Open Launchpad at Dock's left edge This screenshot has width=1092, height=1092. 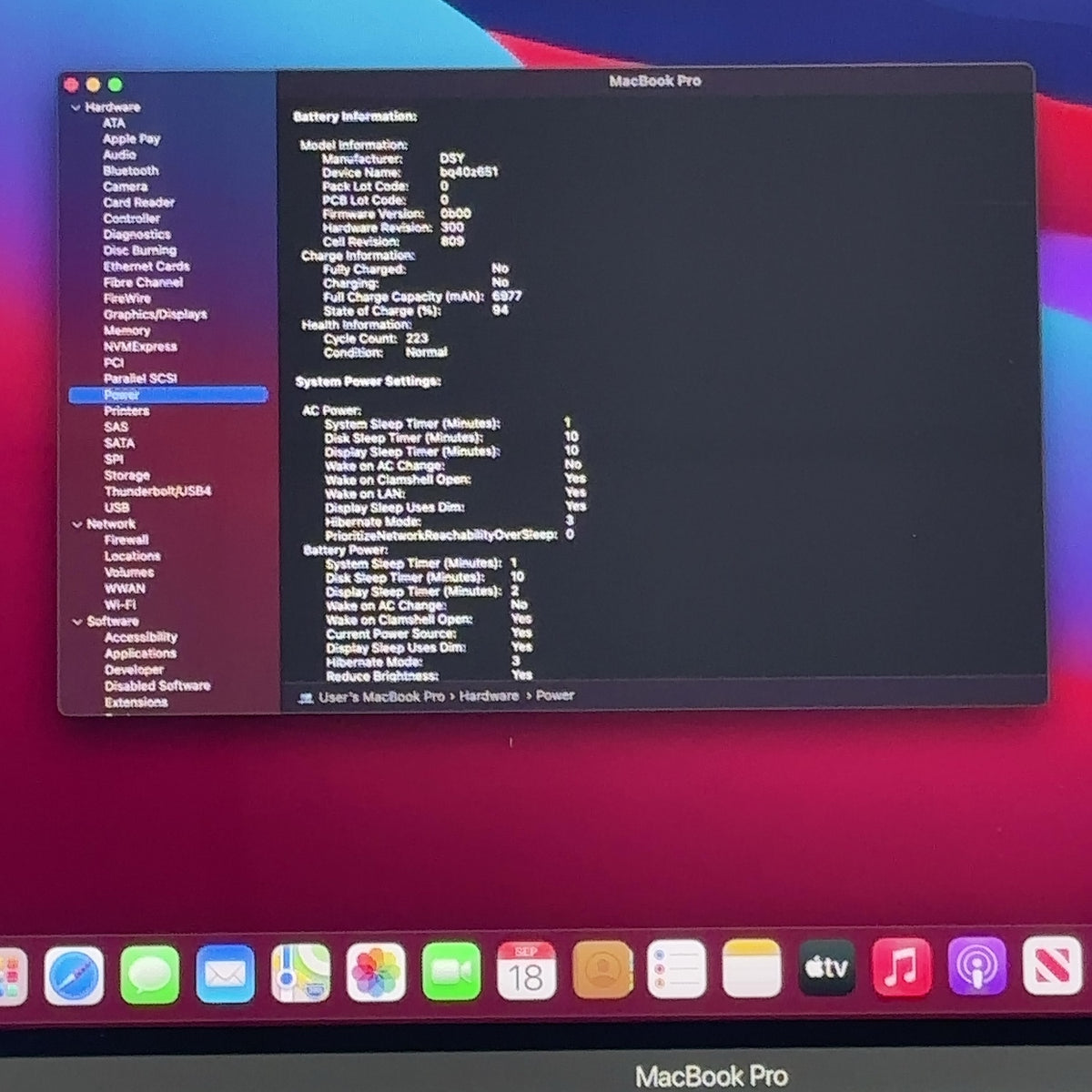[11, 976]
